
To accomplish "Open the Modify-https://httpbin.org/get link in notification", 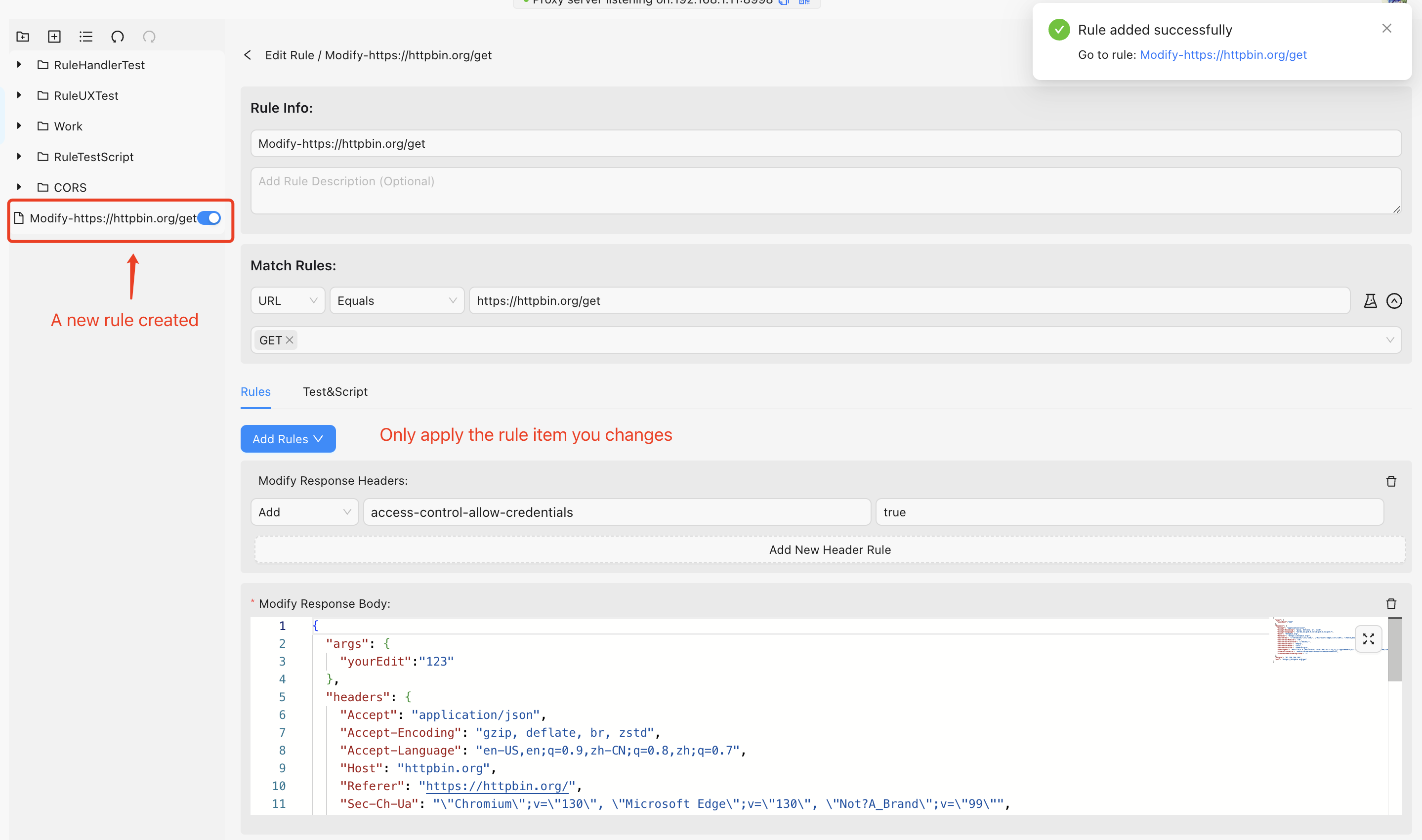I will (1223, 55).
